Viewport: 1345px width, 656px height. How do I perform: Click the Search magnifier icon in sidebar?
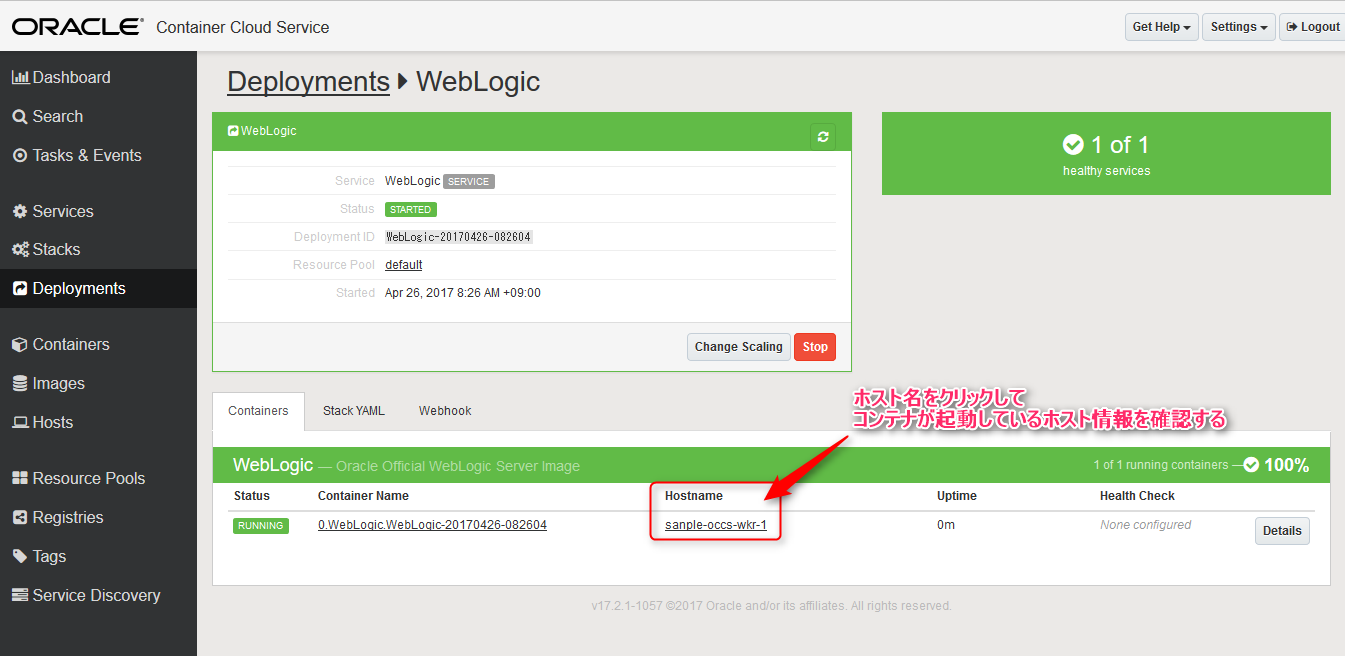(20, 116)
